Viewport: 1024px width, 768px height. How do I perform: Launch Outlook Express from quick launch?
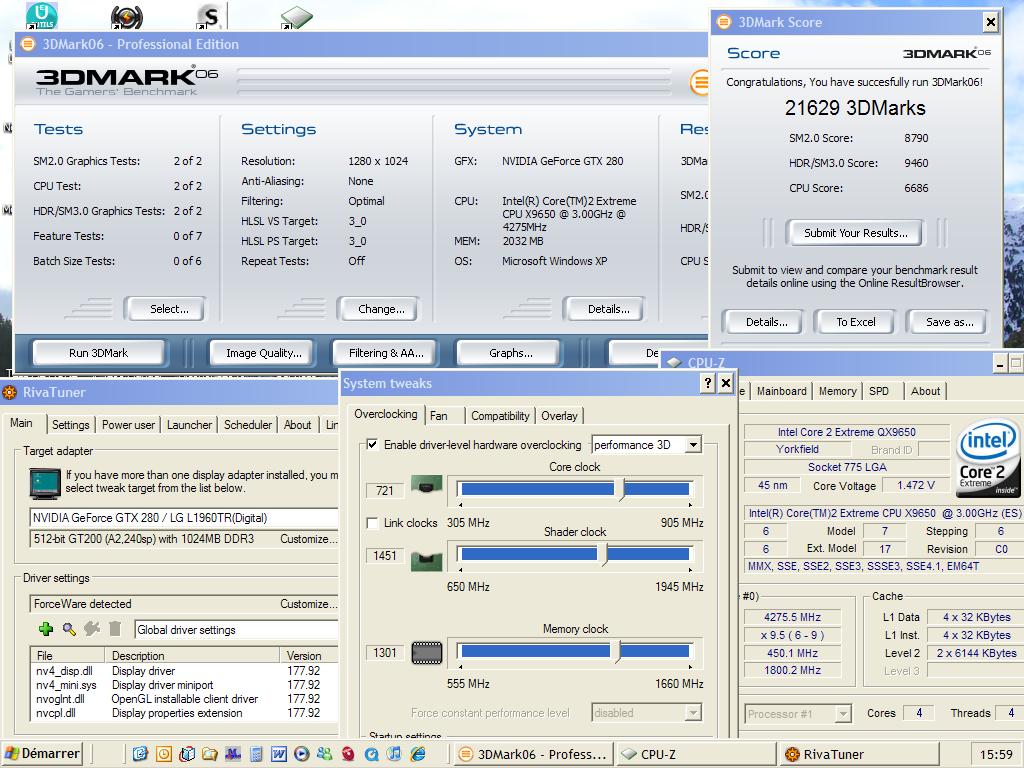click(x=140, y=754)
